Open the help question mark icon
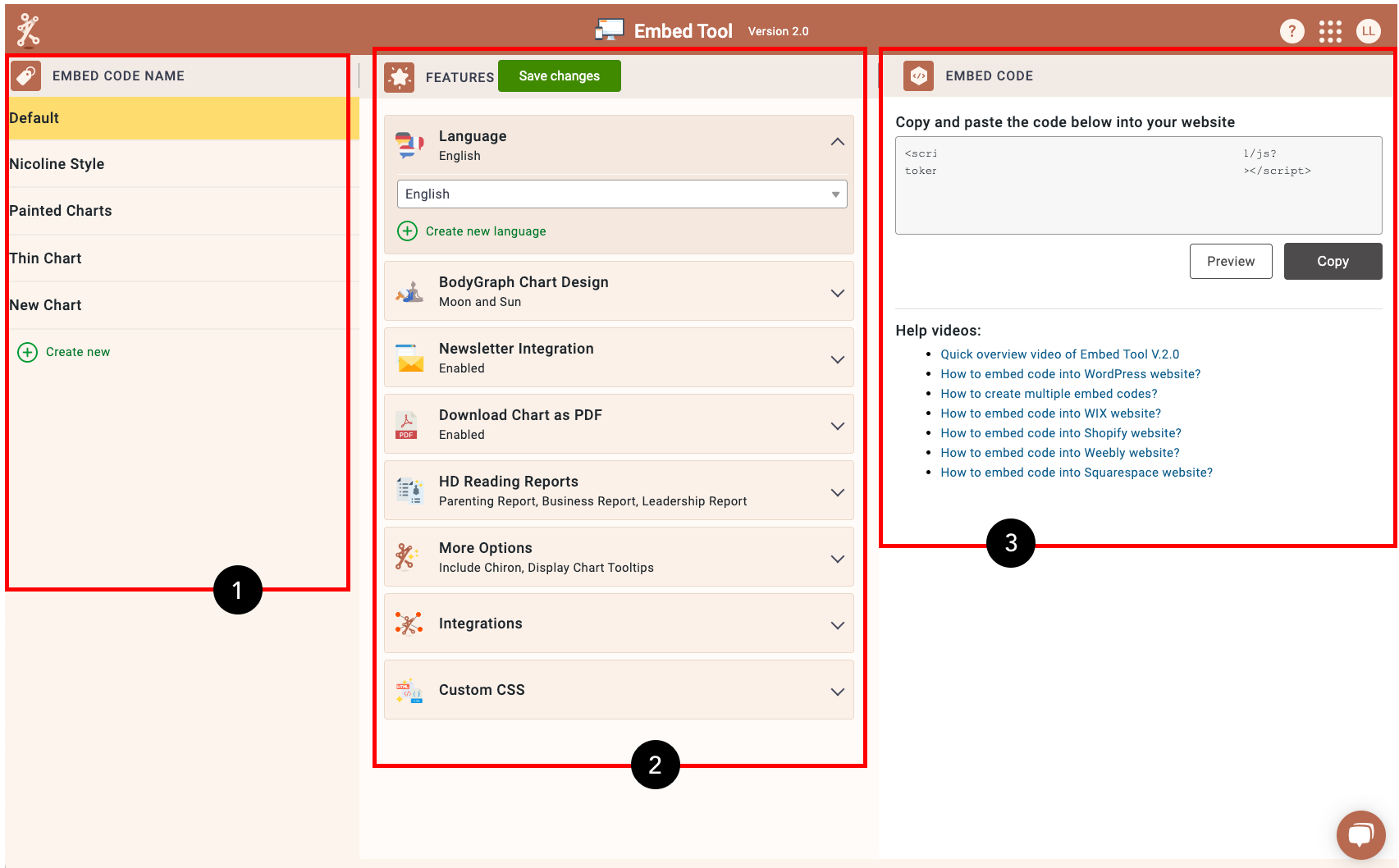 tap(1292, 31)
